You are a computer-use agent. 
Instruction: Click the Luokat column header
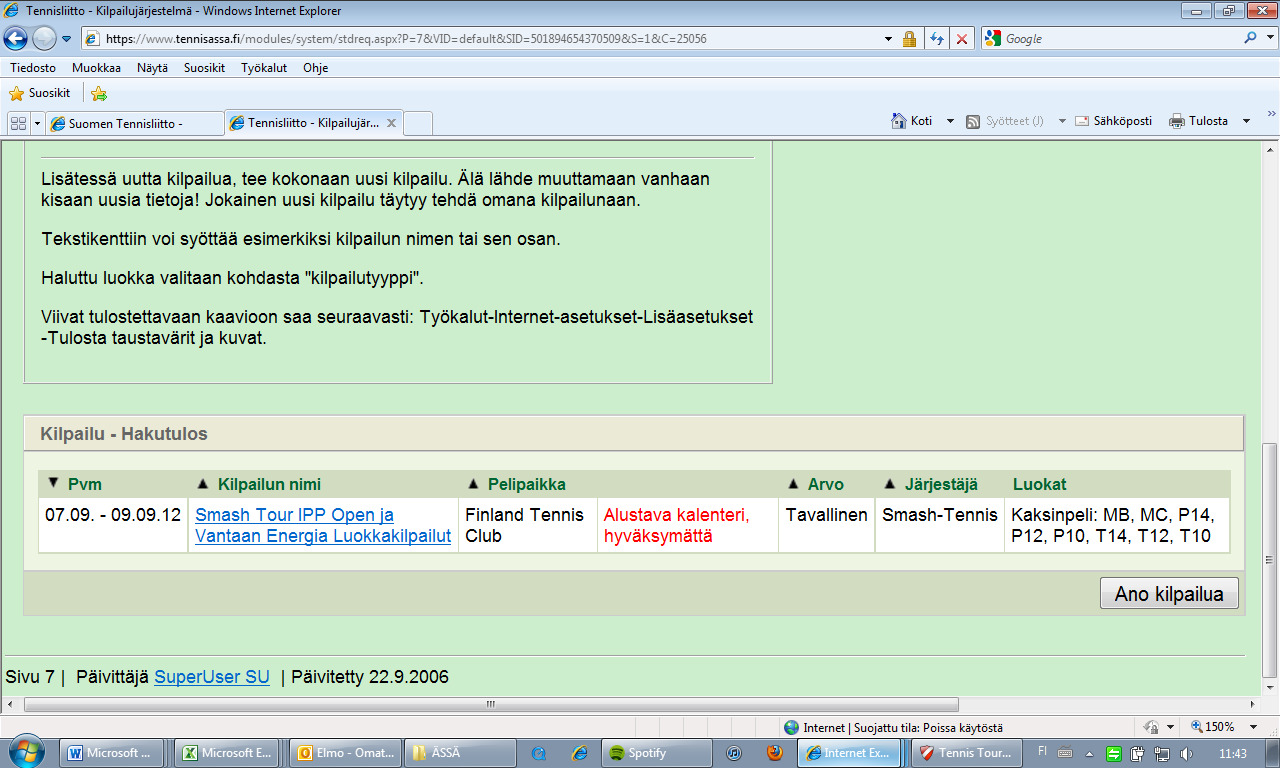(x=1039, y=484)
